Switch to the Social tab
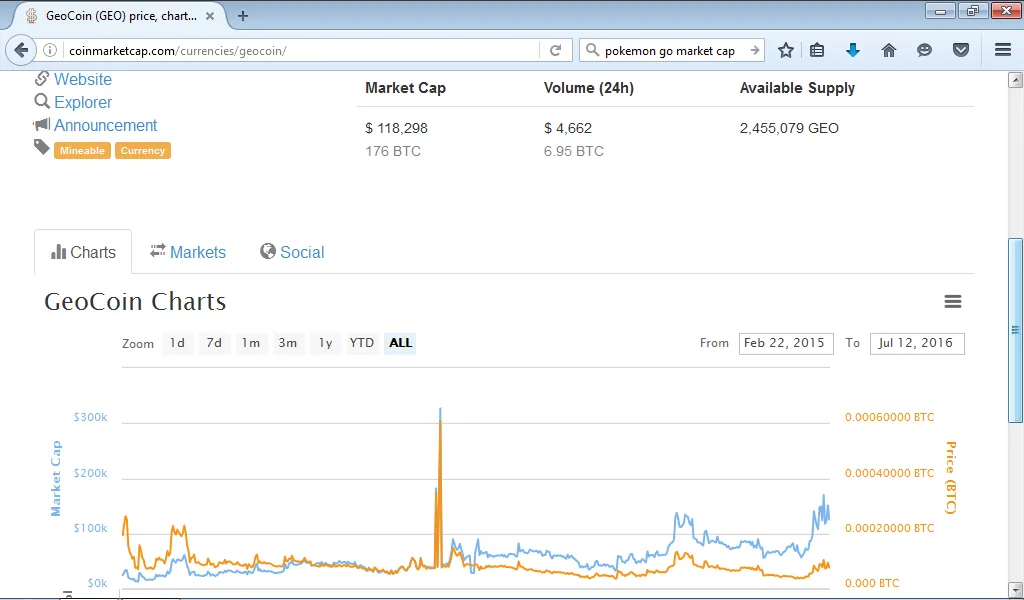This screenshot has width=1024, height=600. [x=292, y=252]
